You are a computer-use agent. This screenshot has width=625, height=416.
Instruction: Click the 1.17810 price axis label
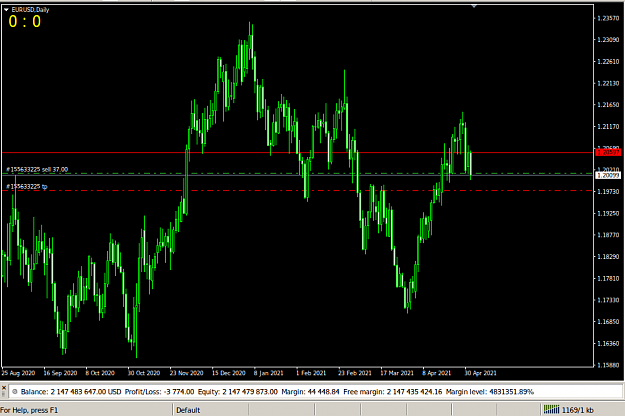pos(609,279)
